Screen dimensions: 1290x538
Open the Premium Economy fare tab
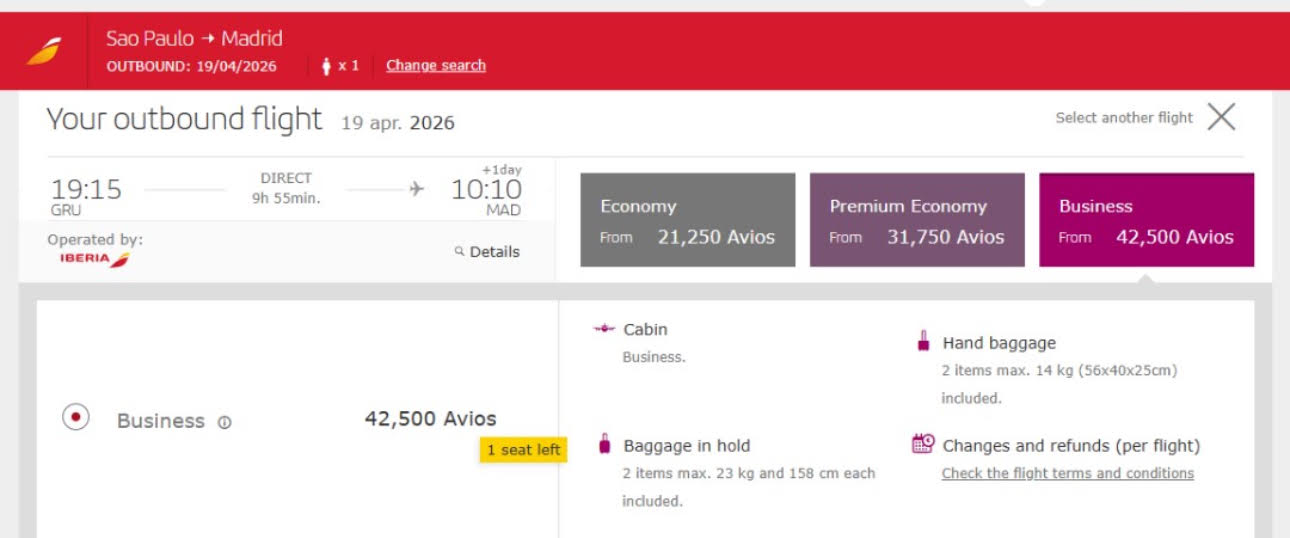point(917,220)
